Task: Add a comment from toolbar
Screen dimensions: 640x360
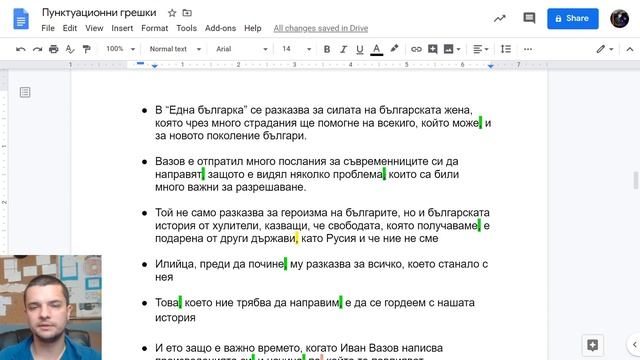Action: pyautogui.click(x=433, y=49)
